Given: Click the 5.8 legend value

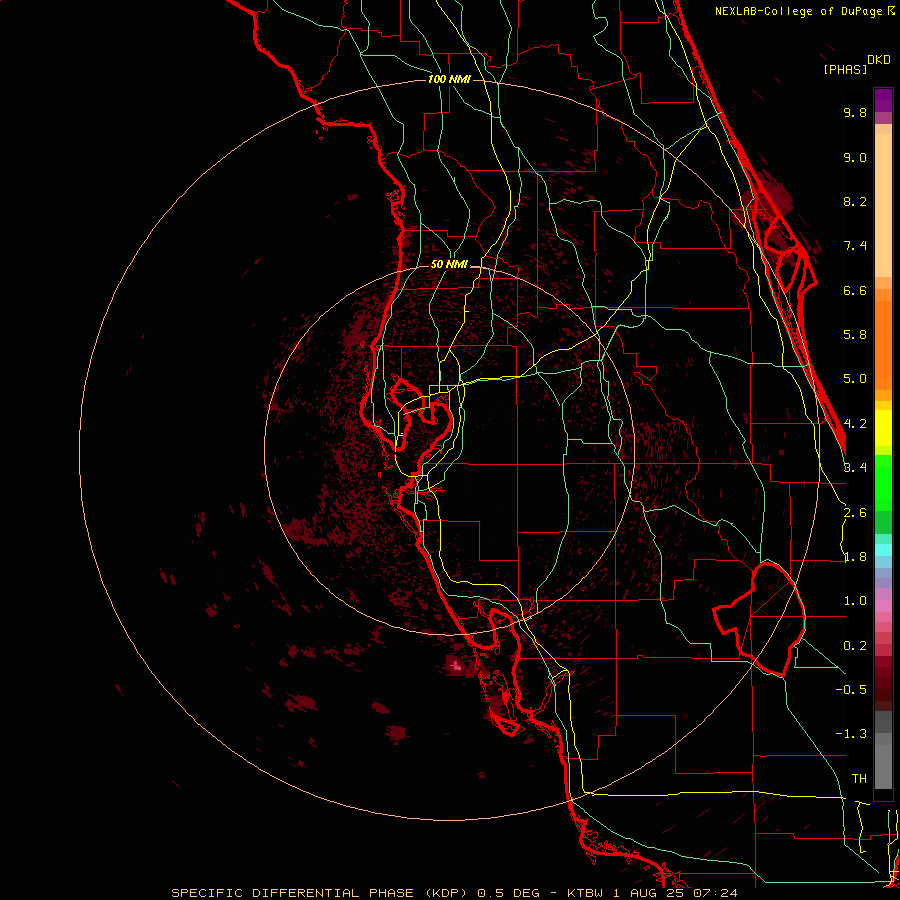Looking at the screenshot, I should pyautogui.click(x=855, y=335).
